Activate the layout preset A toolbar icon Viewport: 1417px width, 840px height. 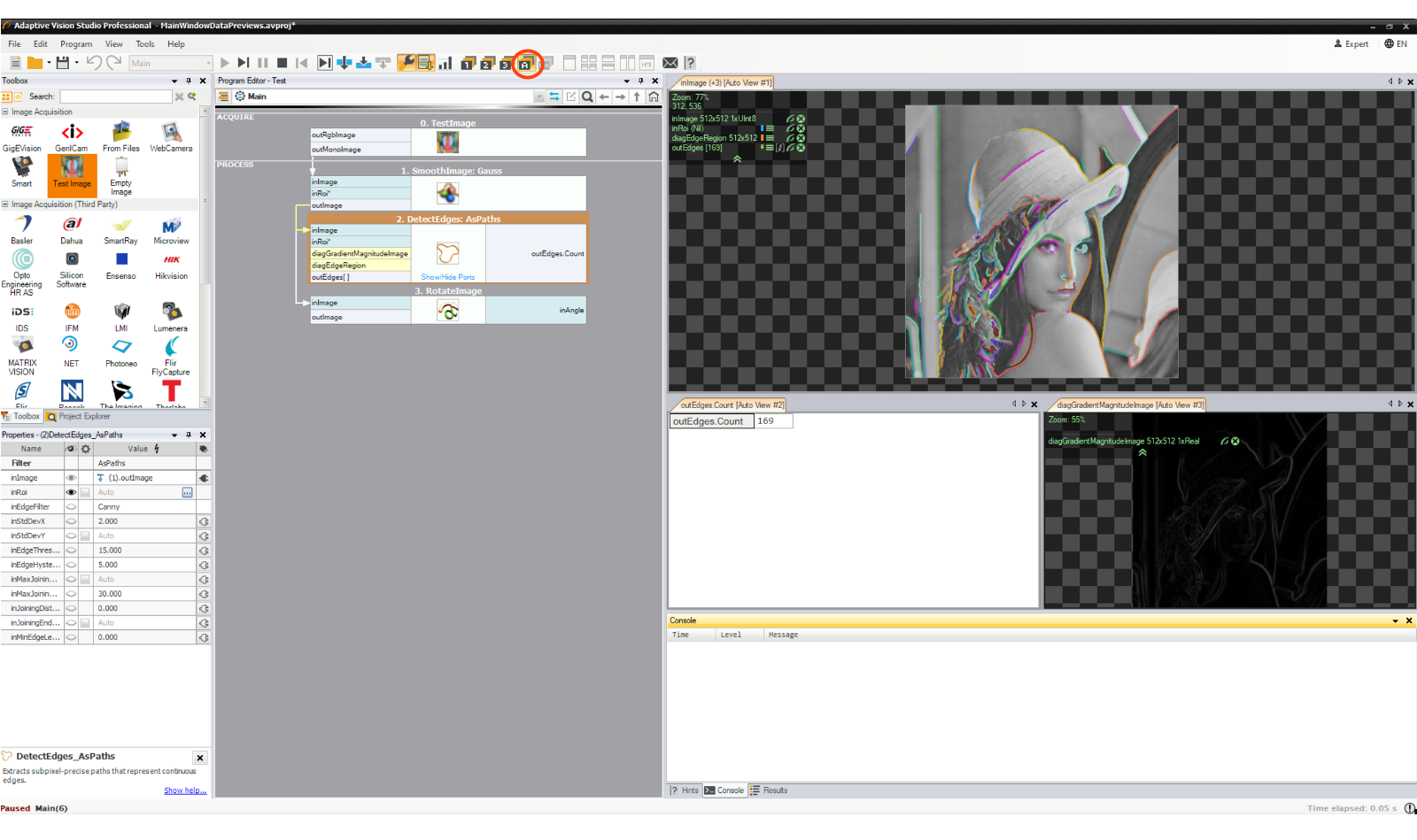[526, 64]
